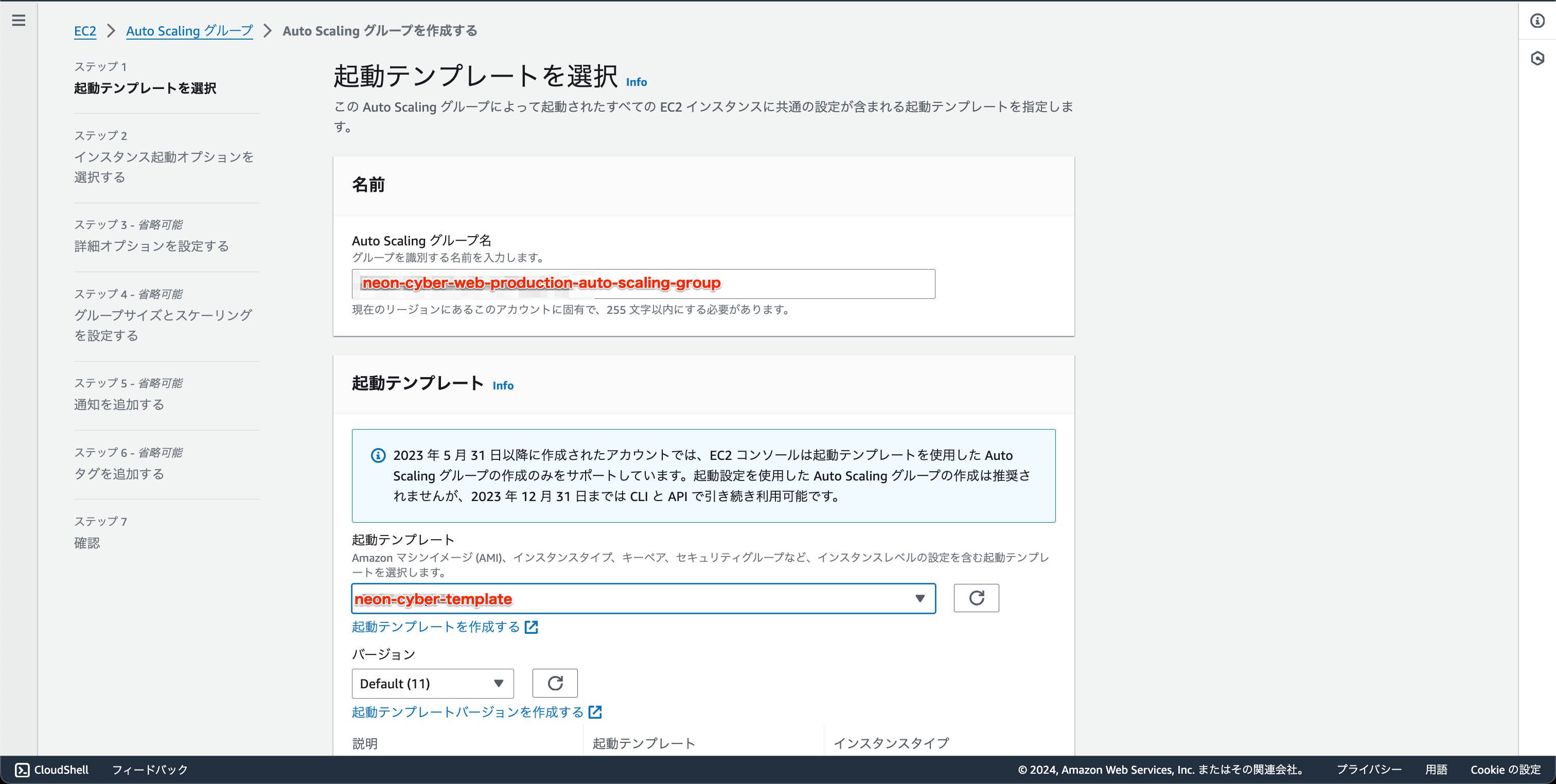This screenshot has width=1556, height=784.
Task: Launch CloudShell from the bottom bar
Action: click(51, 769)
